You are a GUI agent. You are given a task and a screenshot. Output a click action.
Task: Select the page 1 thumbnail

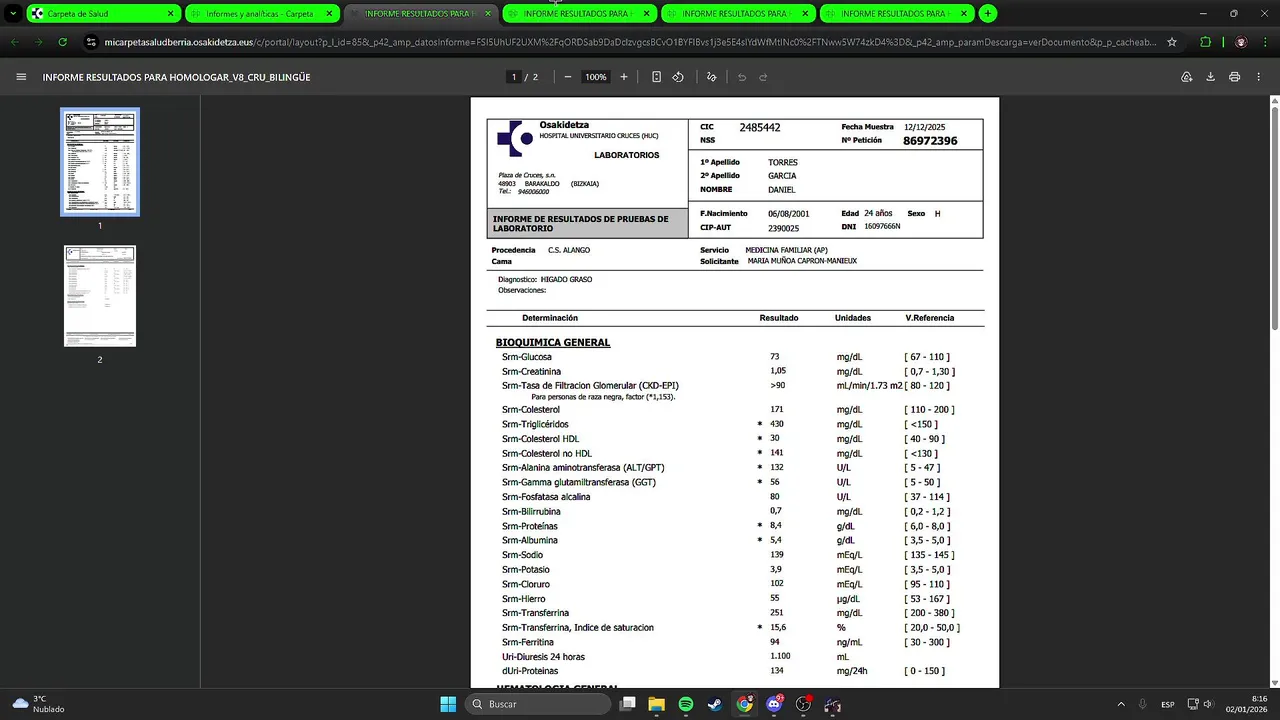point(100,162)
